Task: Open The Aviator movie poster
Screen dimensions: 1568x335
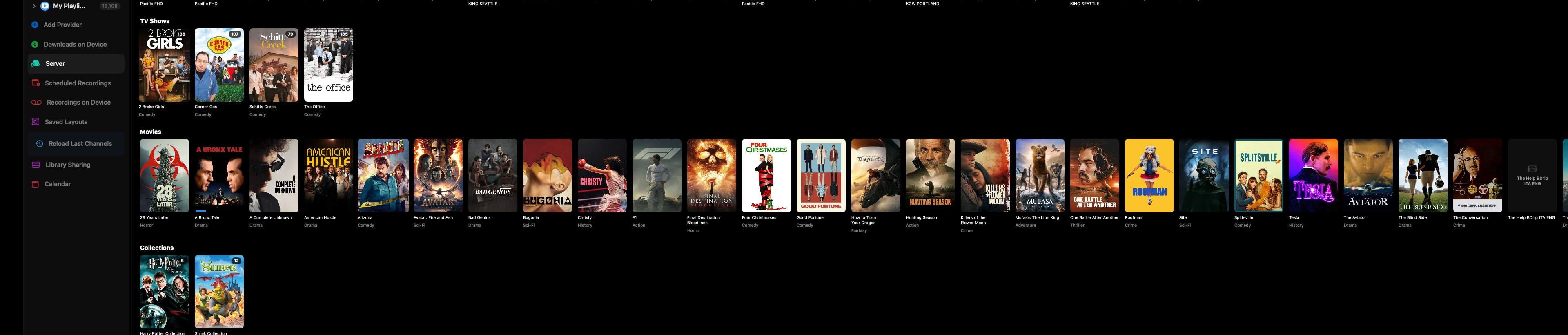Action: pos(1368,175)
